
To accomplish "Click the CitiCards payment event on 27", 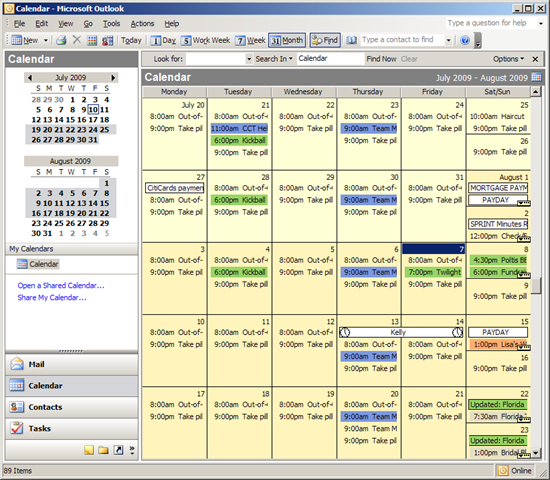I will [175, 188].
